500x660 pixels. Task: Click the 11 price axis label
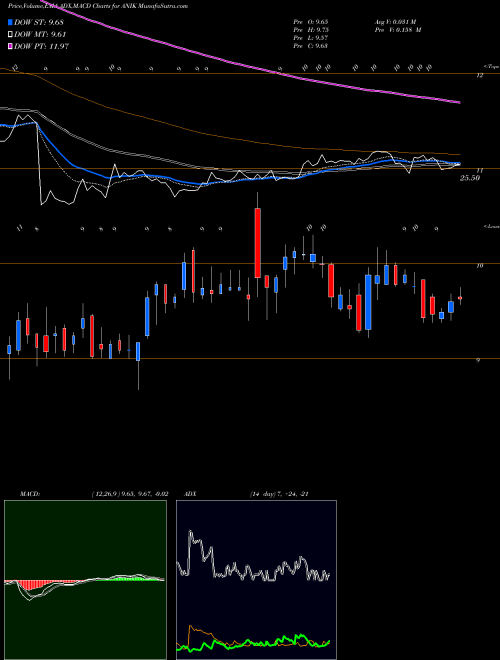pyautogui.click(x=479, y=170)
